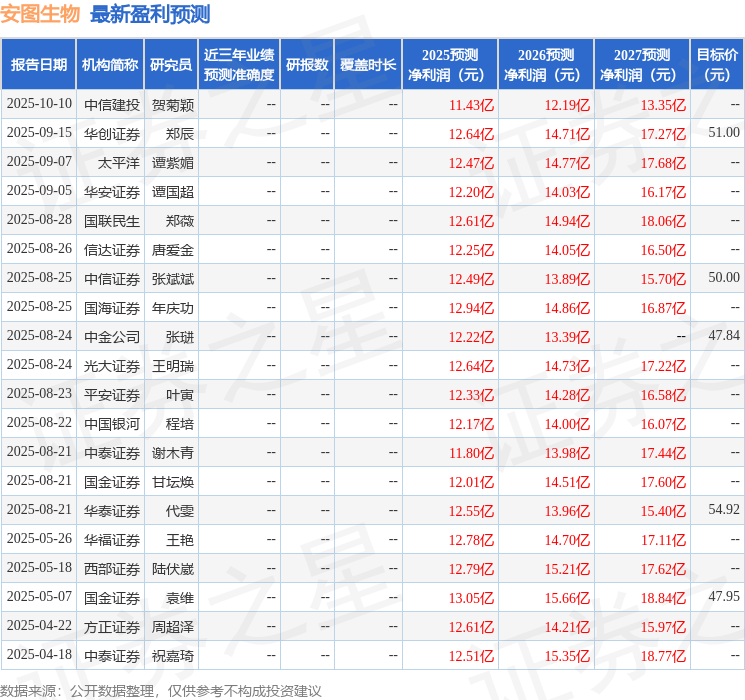The image size is (745, 700).
Task: Click 2025 profit value 11.80亿
Action: [471, 453]
